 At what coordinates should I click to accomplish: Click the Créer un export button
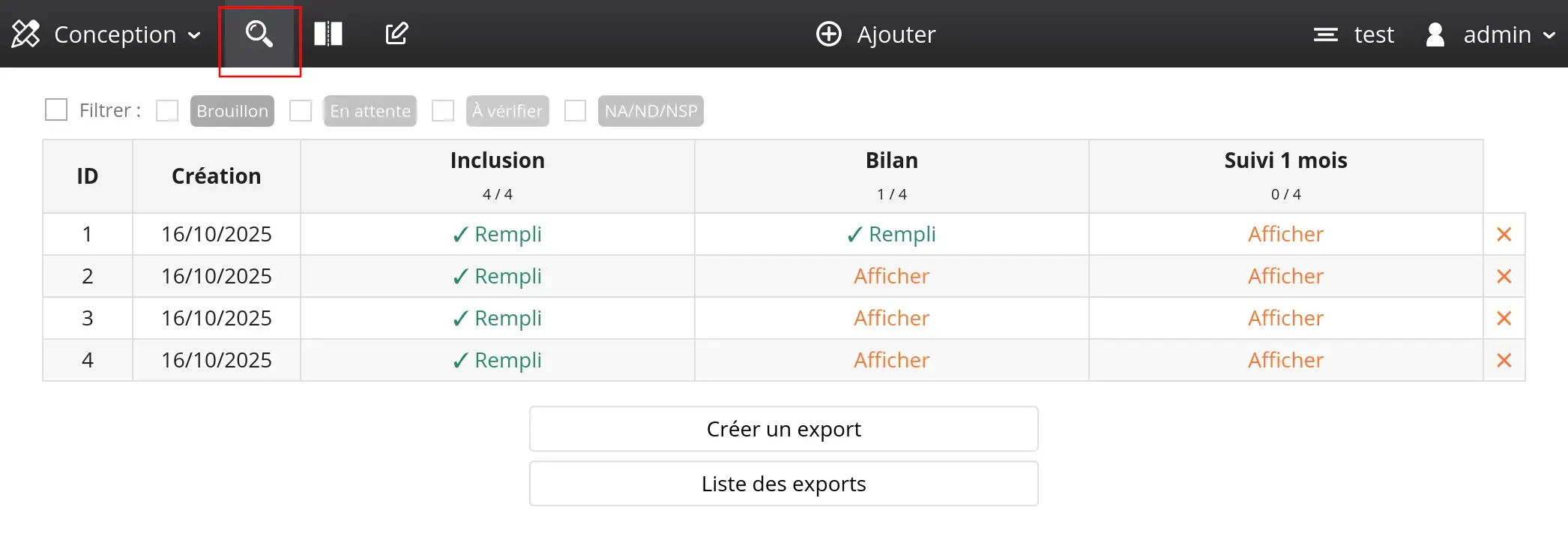pos(783,429)
